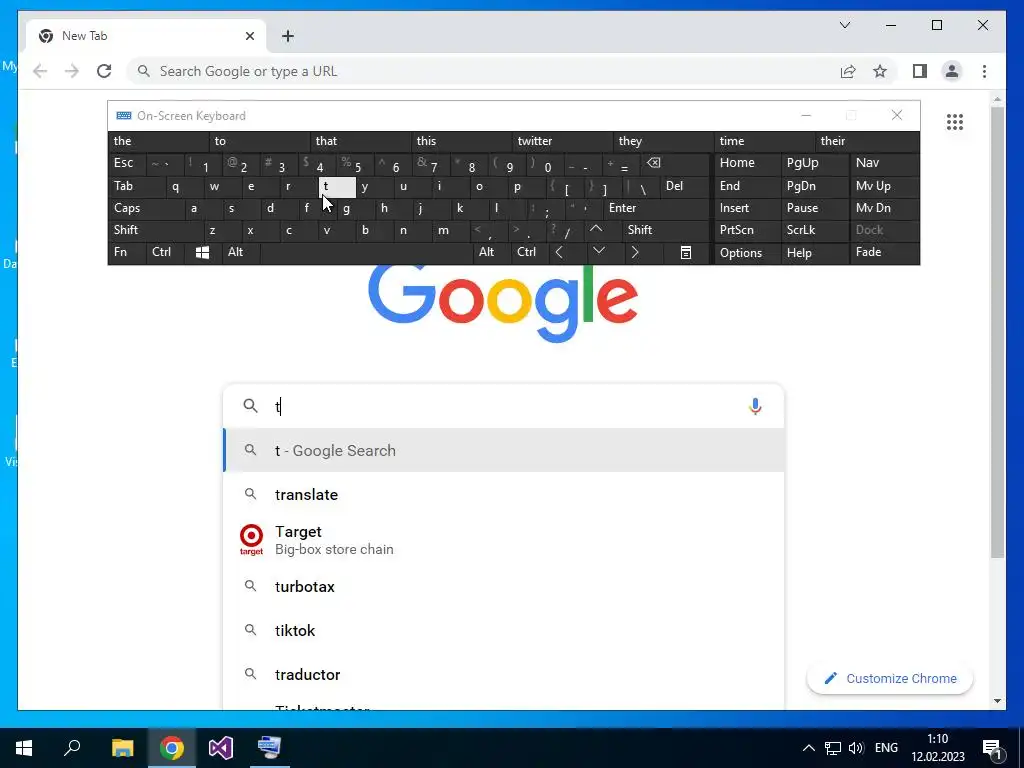Open Chrome's three-dot menu
This screenshot has height=768, width=1024.
pyautogui.click(x=984, y=71)
